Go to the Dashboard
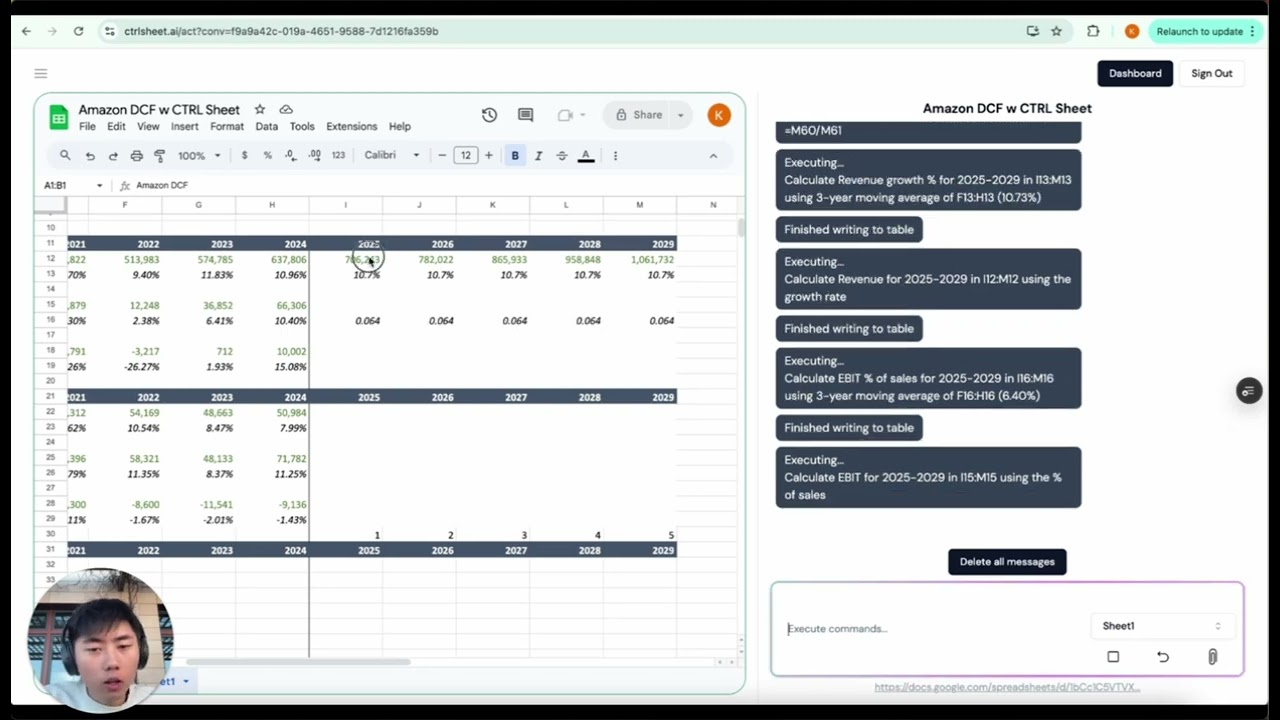1280x720 pixels. click(x=1135, y=73)
